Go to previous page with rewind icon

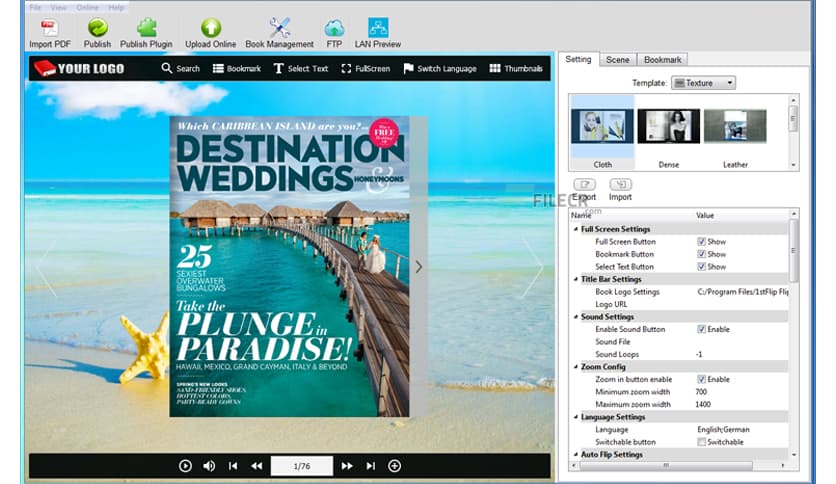click(x=256, y=466)
